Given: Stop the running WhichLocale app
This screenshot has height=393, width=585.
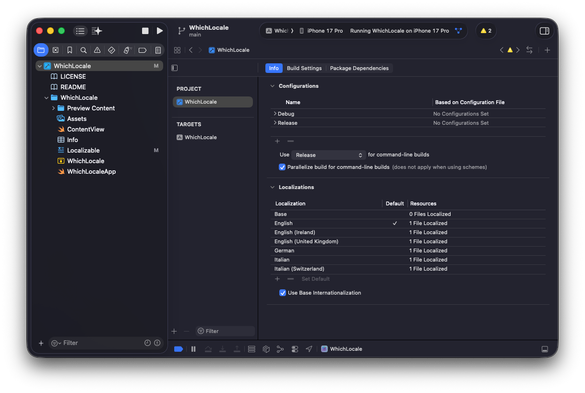Looking at the screenshot, I should pyautogui.click(x=145, y=31).
